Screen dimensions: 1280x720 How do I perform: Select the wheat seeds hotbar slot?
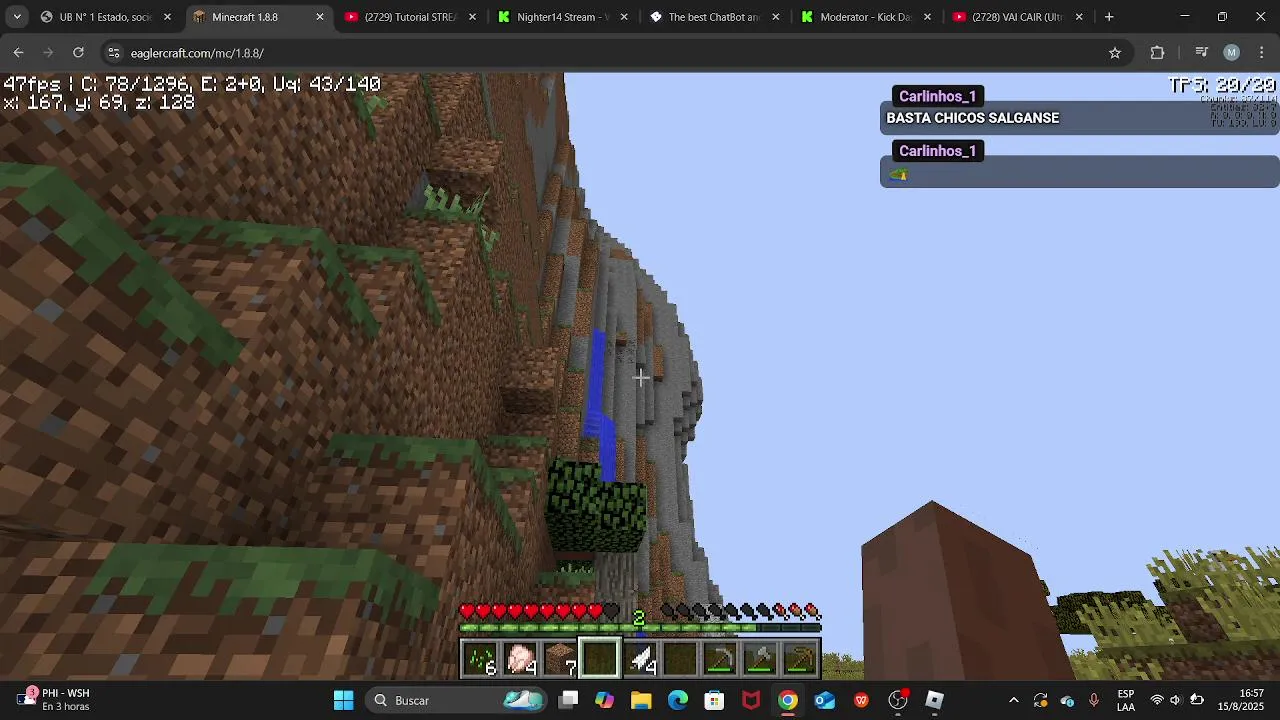tap(480, 659)
